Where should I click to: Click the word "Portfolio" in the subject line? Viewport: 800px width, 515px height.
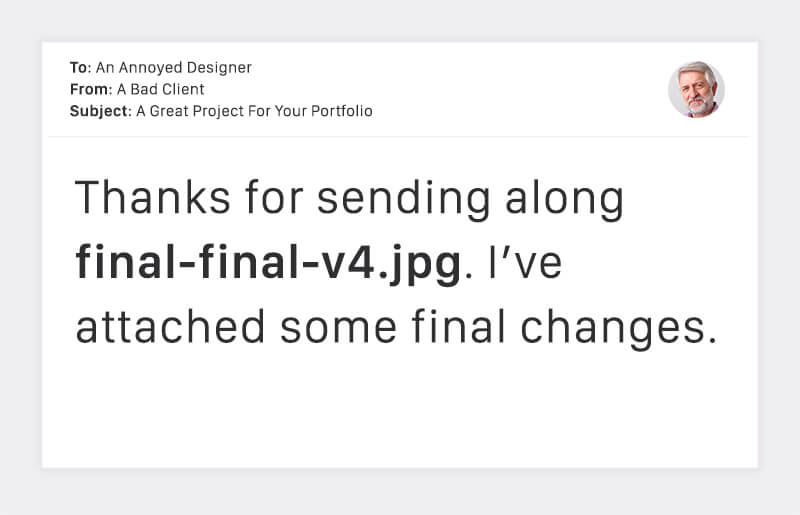341,111
